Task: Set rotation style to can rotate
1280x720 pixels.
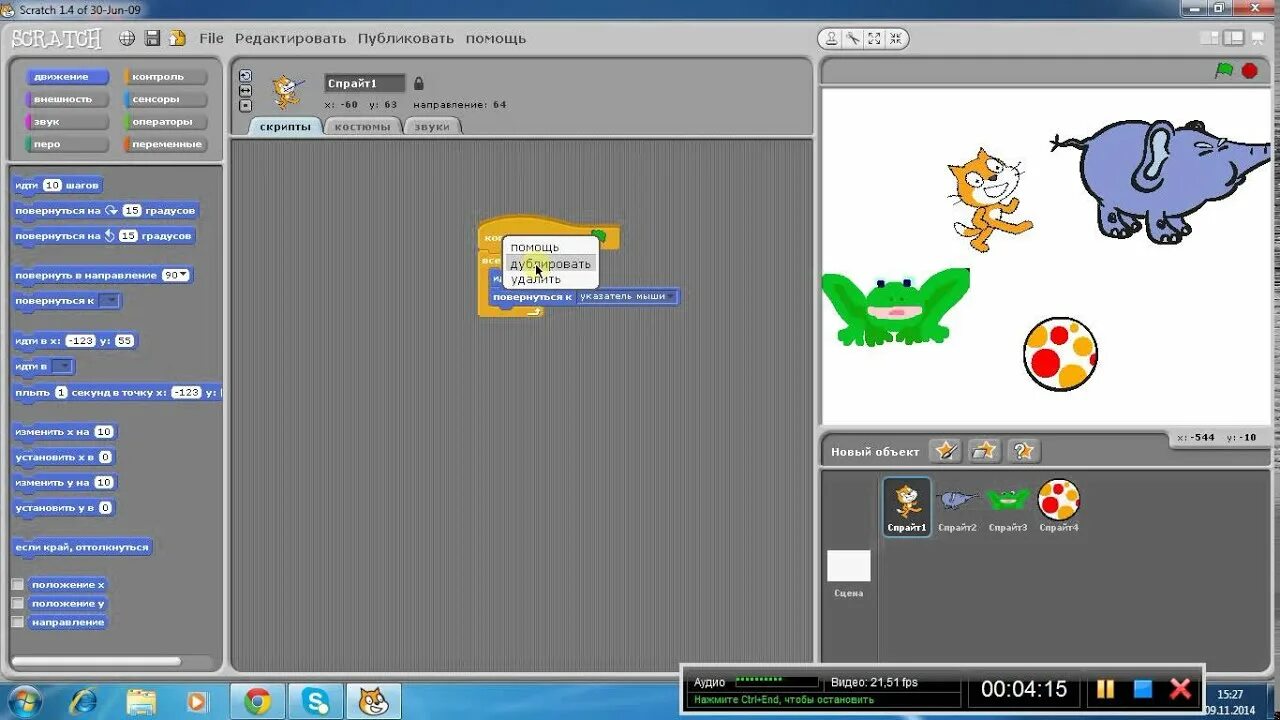Action: point(245,76)
